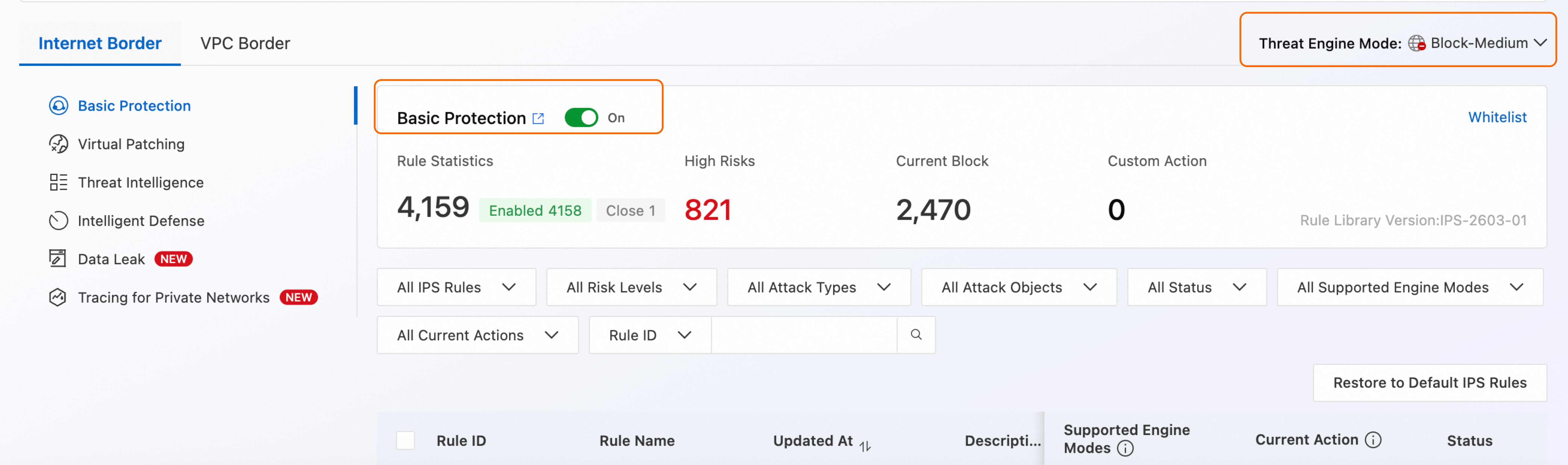This screenshot has height=465, width=1568.
Task: Click the Threat Intelligence sidebar icon
Action: 58,182
